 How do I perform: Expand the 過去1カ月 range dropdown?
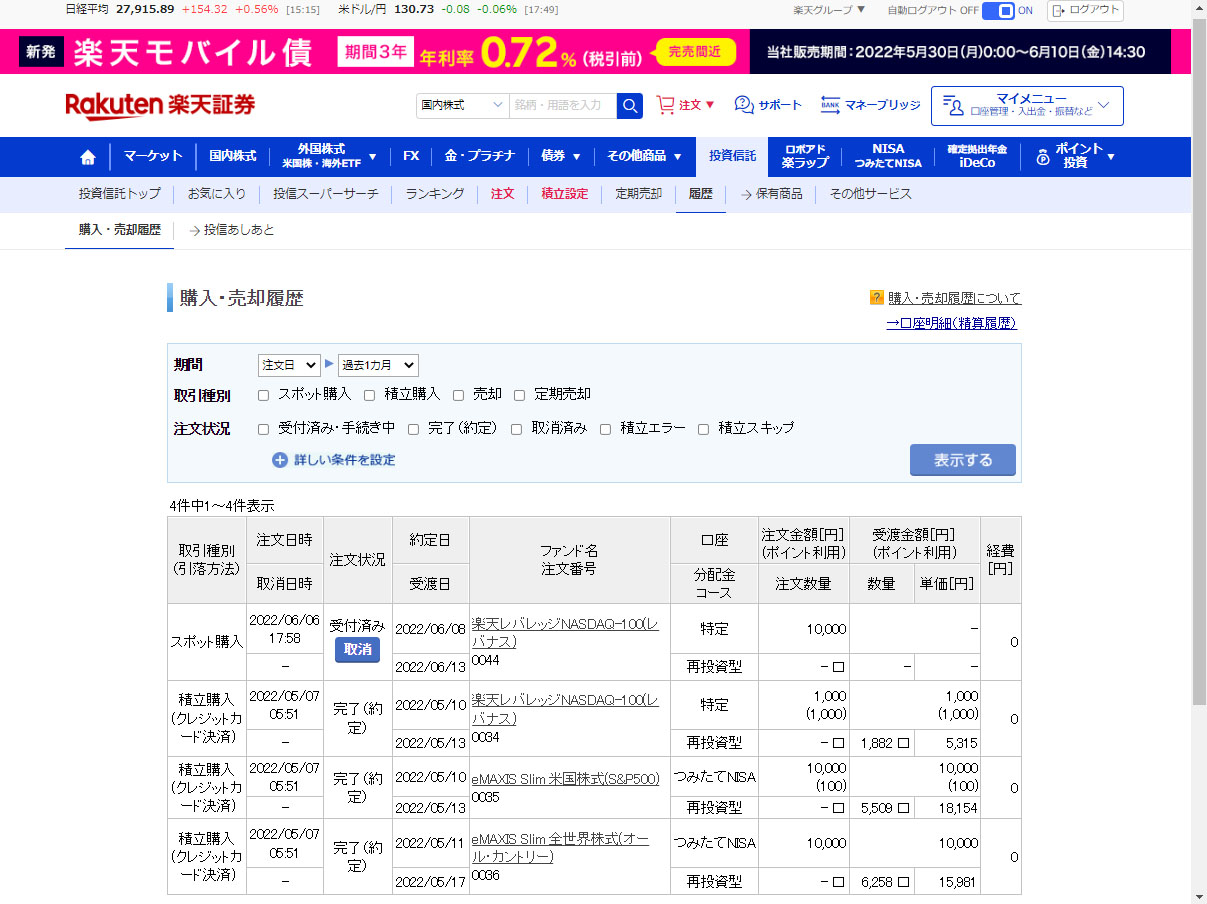378,365
